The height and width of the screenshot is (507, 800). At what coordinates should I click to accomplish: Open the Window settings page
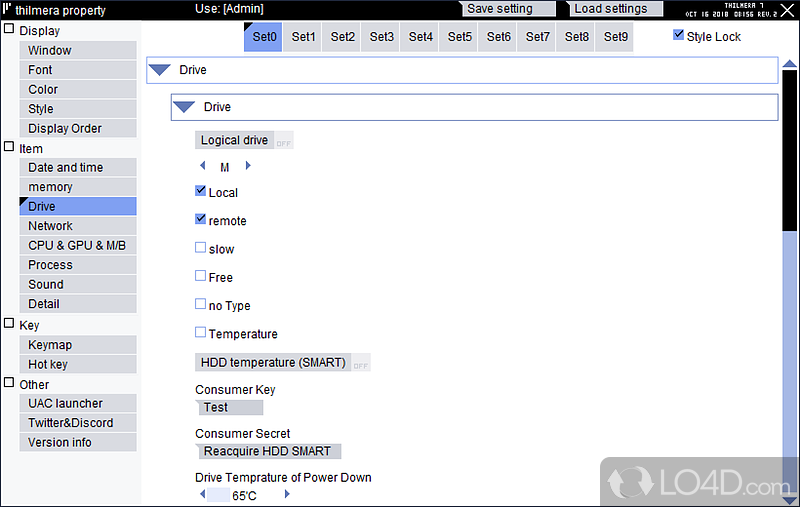pos(78,50)
